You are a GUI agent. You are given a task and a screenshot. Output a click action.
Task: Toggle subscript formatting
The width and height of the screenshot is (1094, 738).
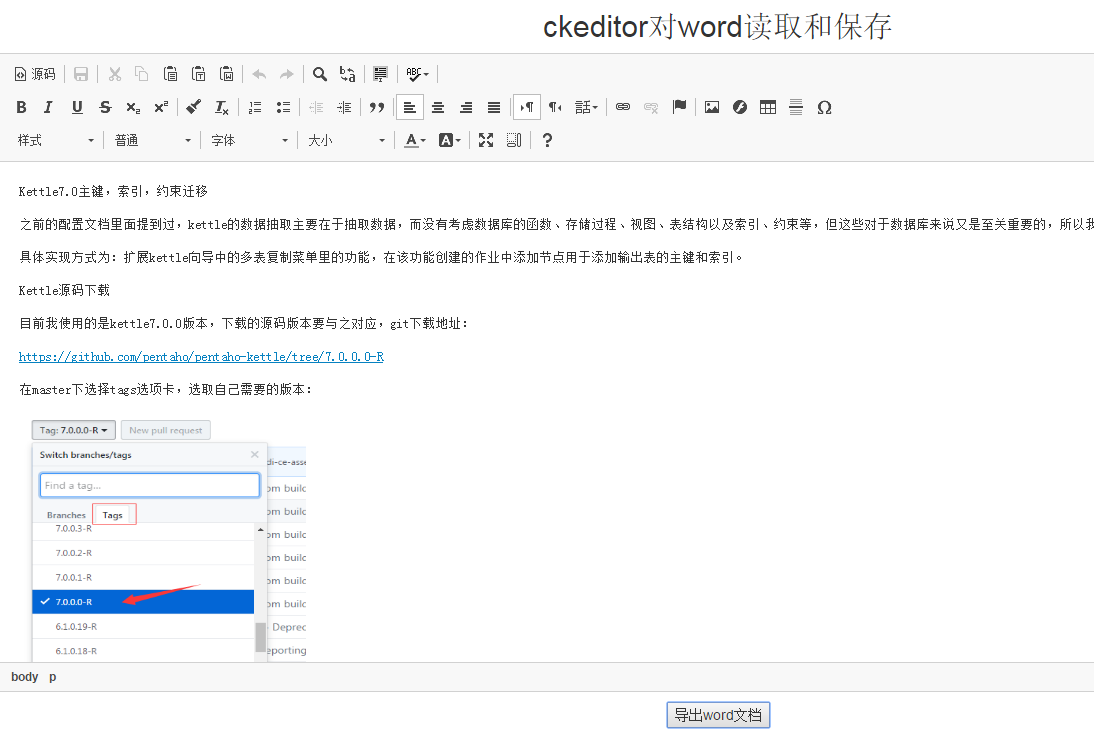(133, 107)
